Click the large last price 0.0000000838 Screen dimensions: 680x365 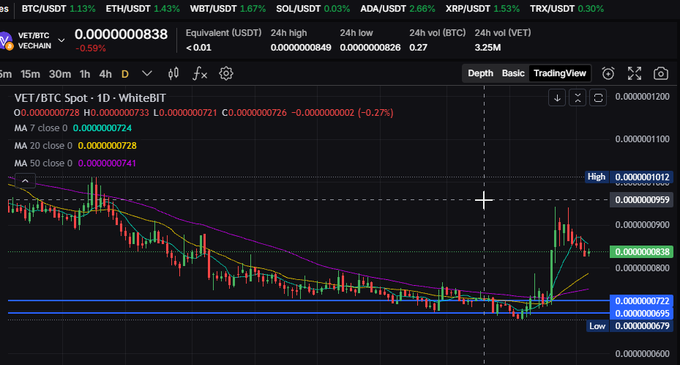[121, 34]
